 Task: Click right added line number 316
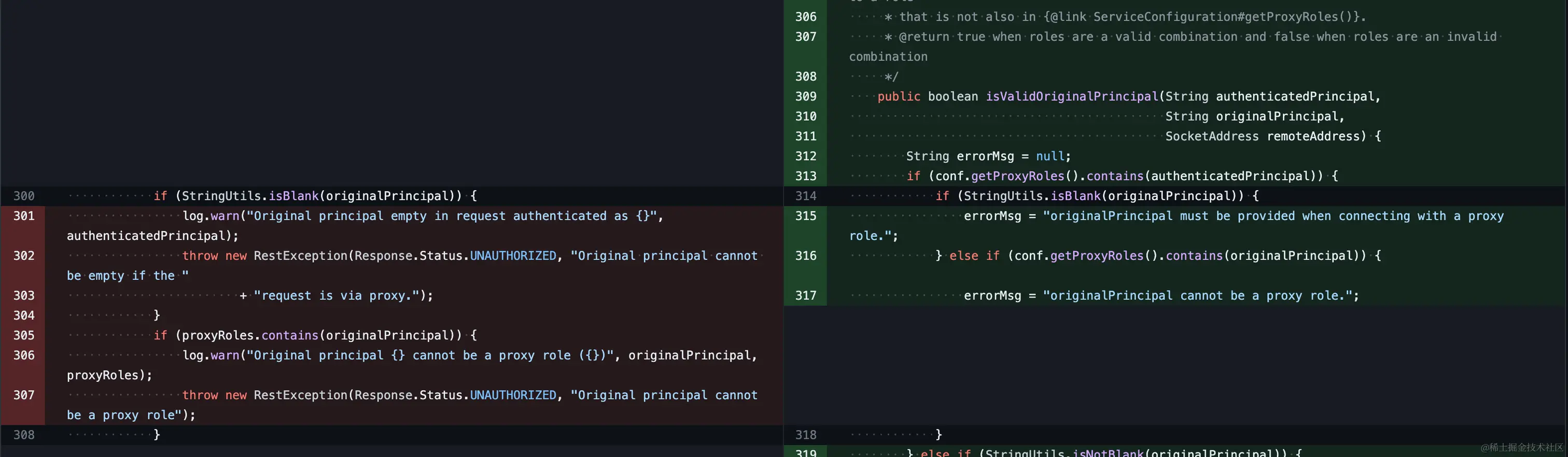pyautogui.click(x=805, y=255)
